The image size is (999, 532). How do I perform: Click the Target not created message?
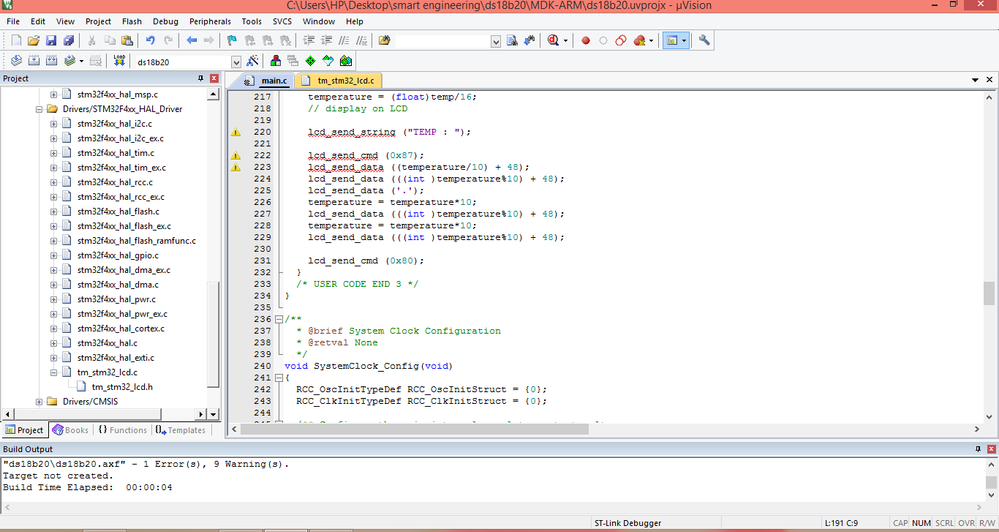(x=58, y=476)
